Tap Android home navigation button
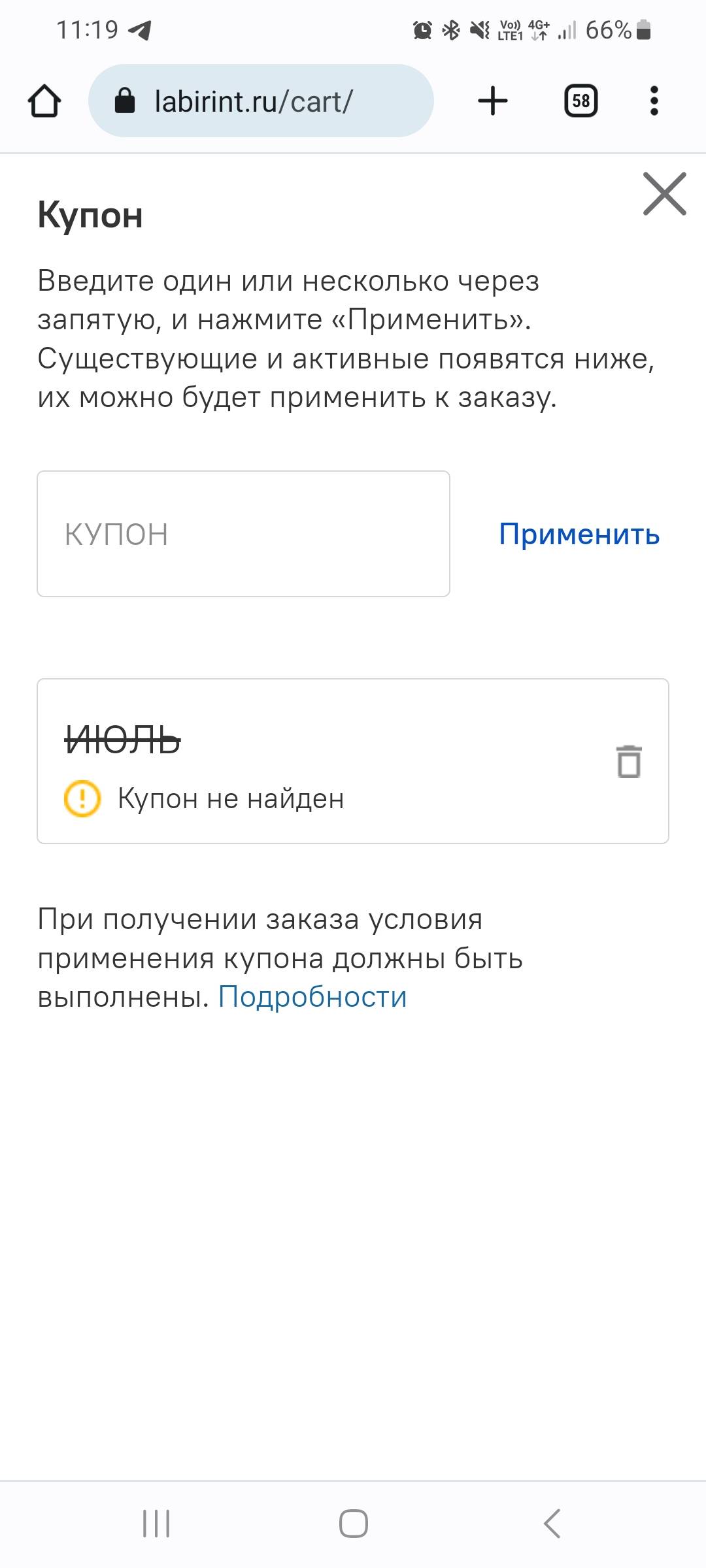The height and width of the screenshot is (1568, 706). 353,1524
